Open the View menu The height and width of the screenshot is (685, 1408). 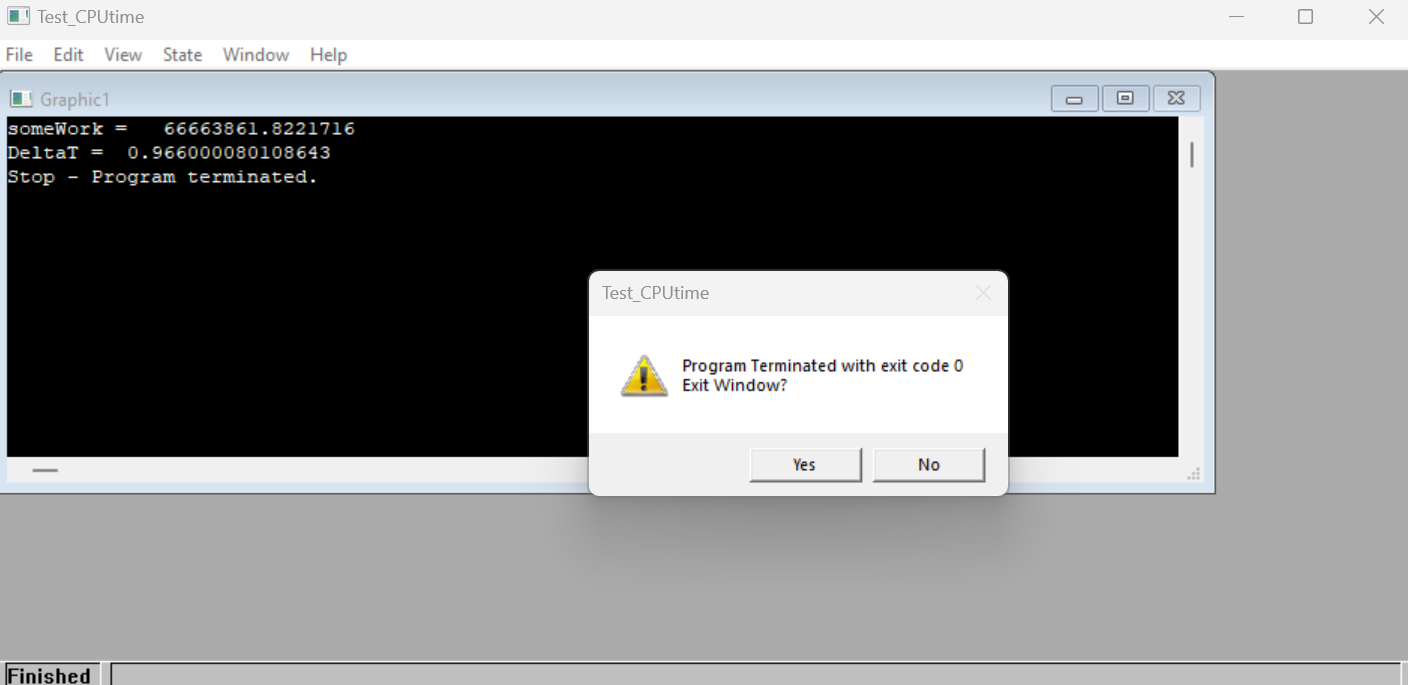coord(123,55)
